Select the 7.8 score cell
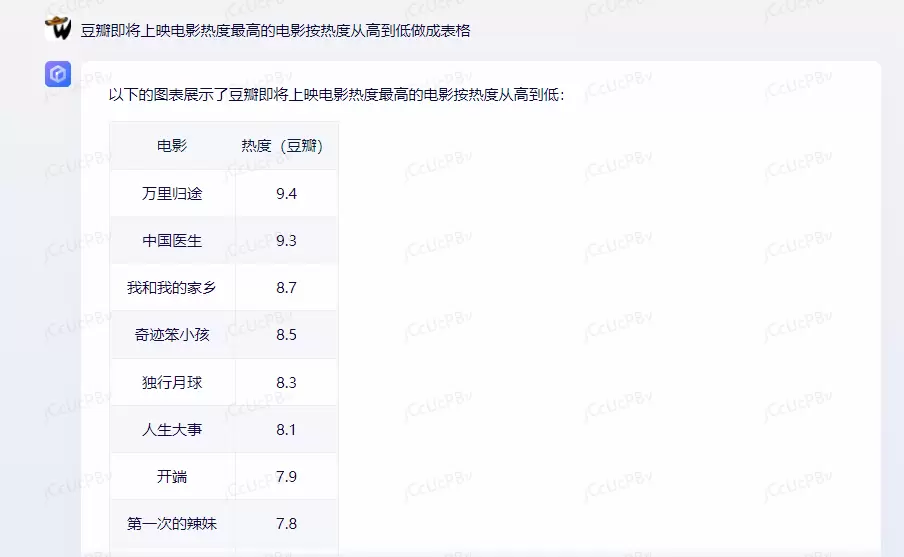The height and width of the screenshot is (557, 904). (287, 524)
